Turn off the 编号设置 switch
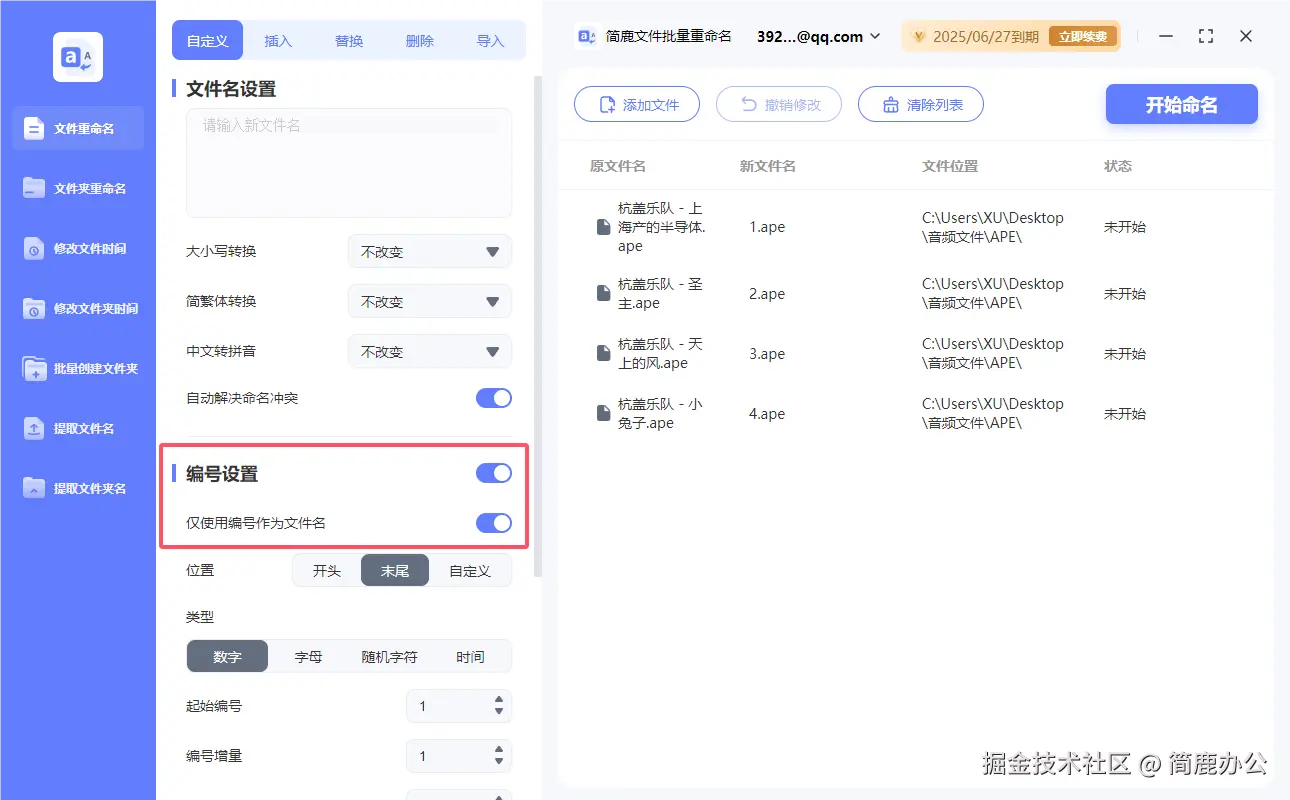 coord(493,472)
